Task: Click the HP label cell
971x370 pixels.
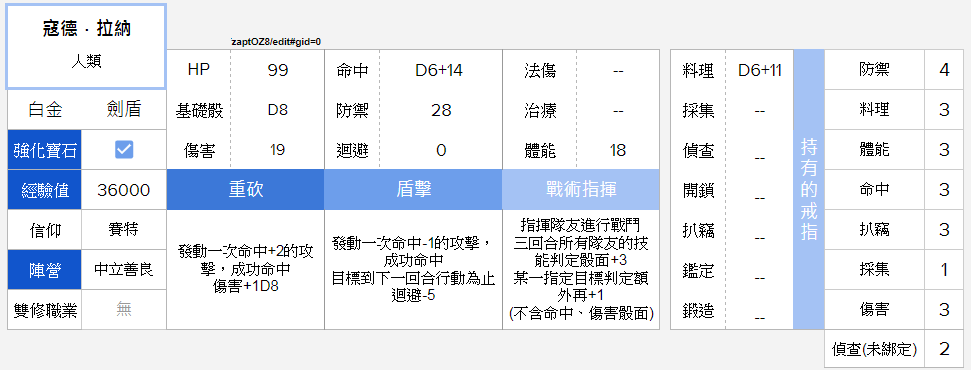Action: click(199, 70)
